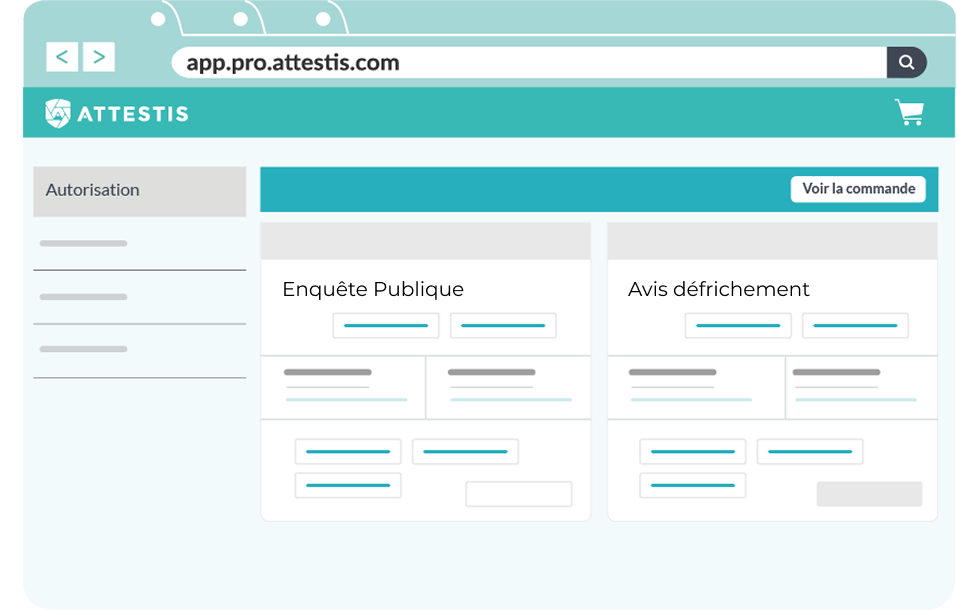The height and width of the screenshot is (610, 957).
Task: Open the Enquête Publique card title
Action: pos(373,289)
